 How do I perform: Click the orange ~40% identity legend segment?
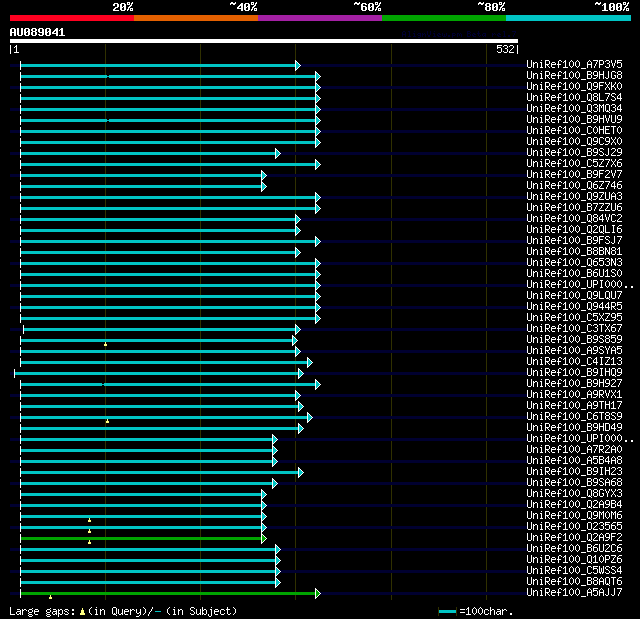(196, 18)
